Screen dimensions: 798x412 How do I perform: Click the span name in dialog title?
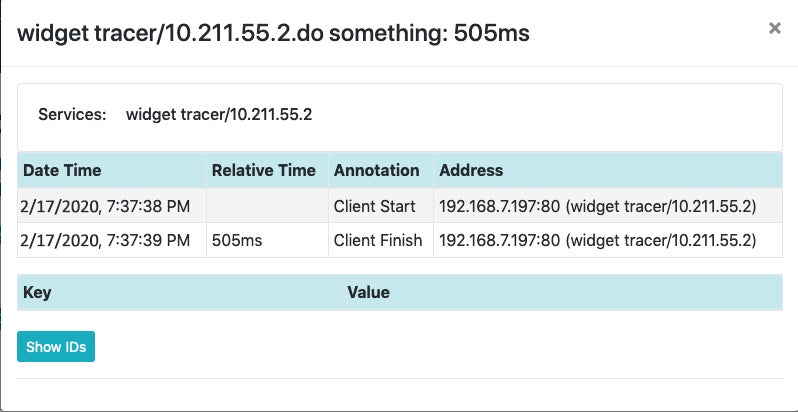231,33
